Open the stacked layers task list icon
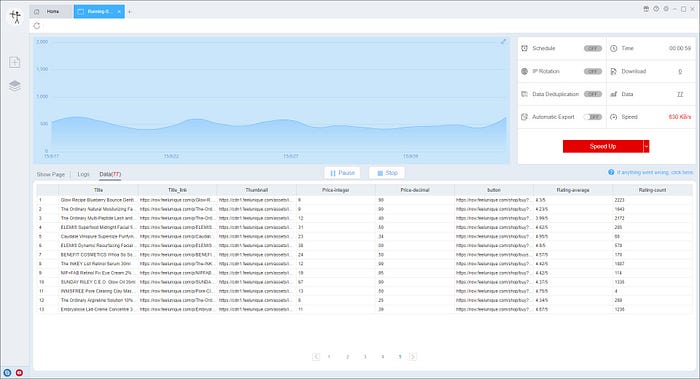The image size is (700, 379). [x=15, y=86]
